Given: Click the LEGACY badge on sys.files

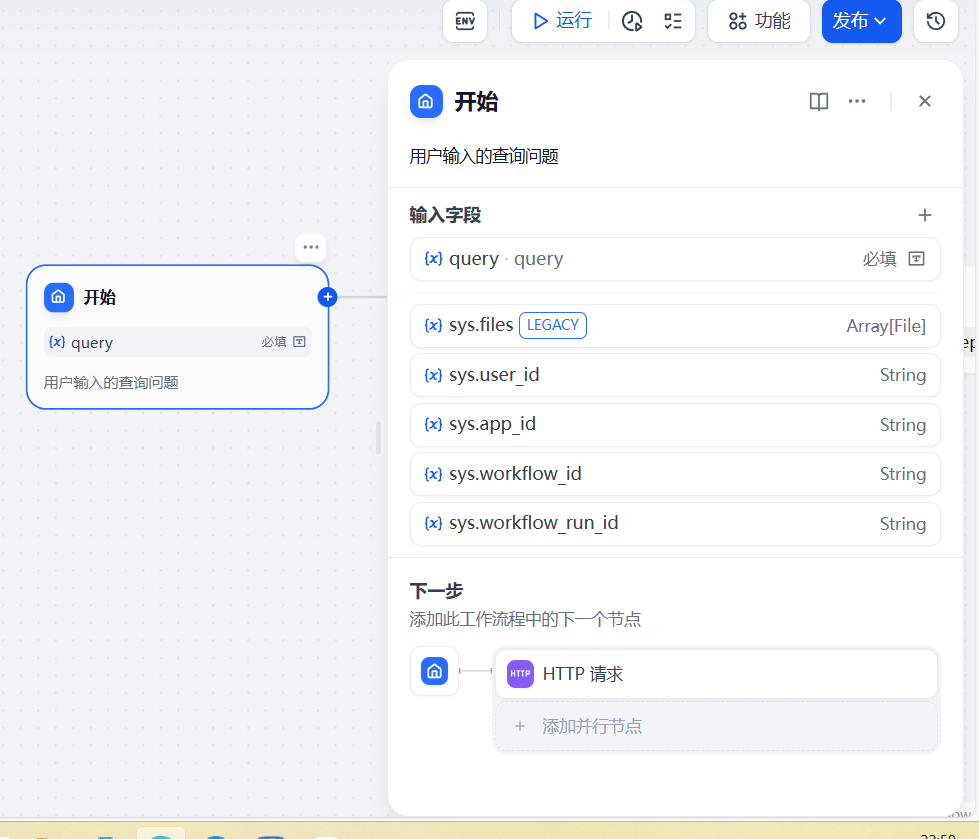Looking at the screenshot, I should 552,325.
